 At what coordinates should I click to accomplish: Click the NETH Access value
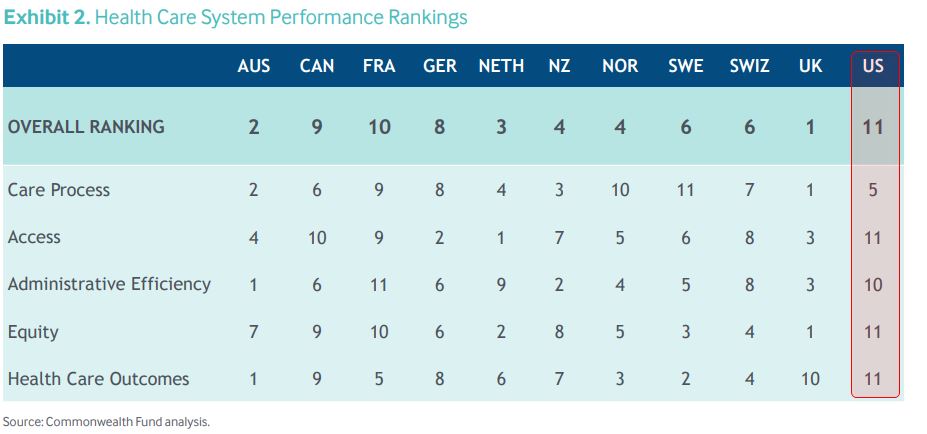tap(501, 237)
